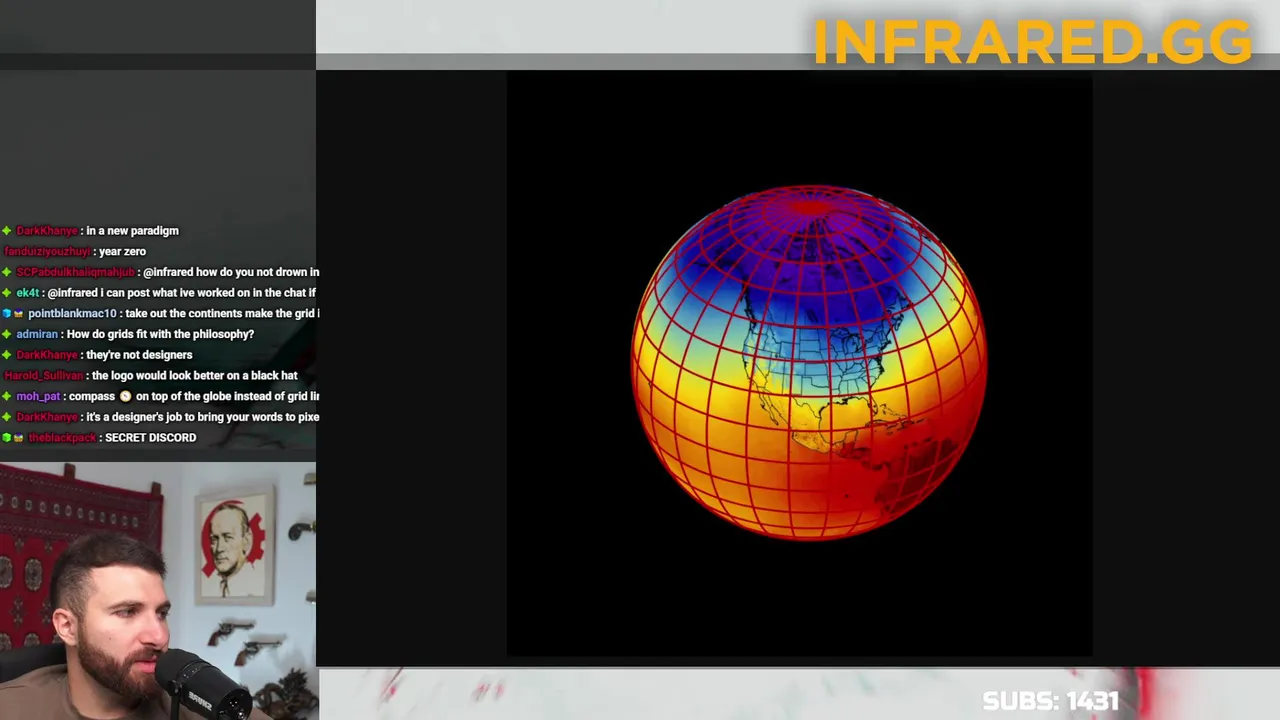Click green cube badge beside theblackpack
Screen dimensions: 1280x720
coord(7,438)
